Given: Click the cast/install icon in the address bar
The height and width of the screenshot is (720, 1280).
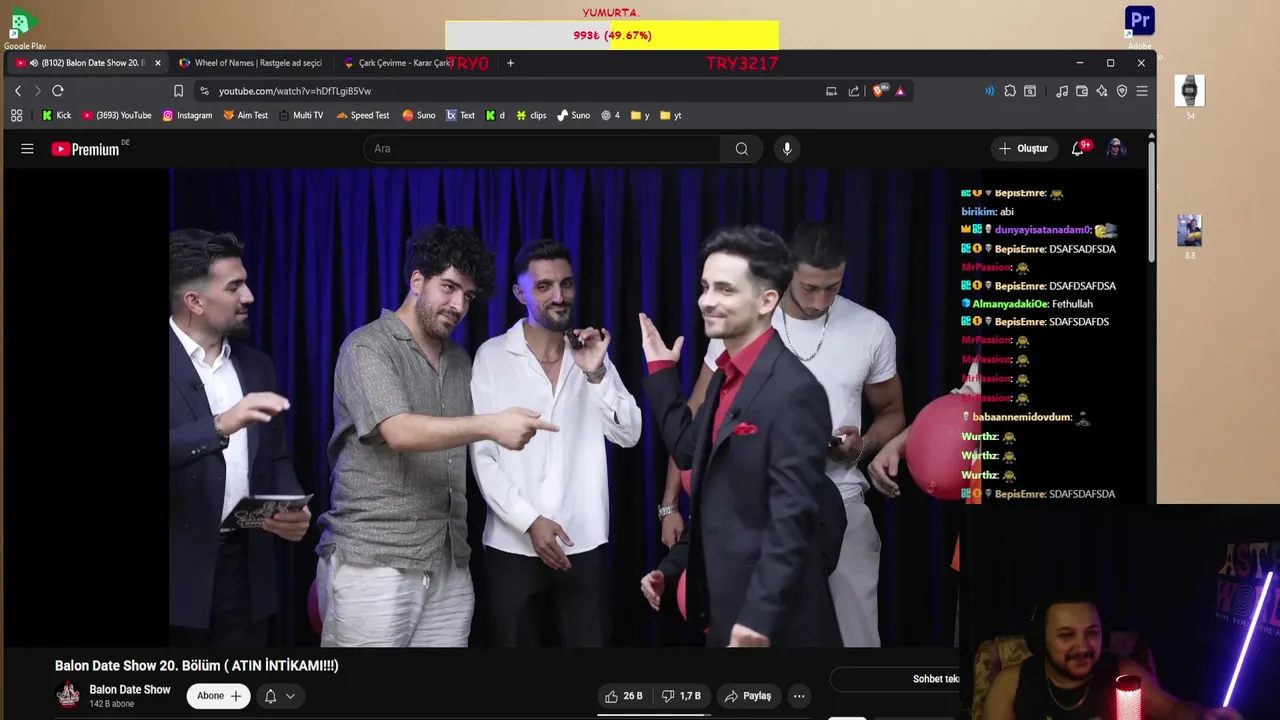Looking at the screenshot, I should [831, 91].
